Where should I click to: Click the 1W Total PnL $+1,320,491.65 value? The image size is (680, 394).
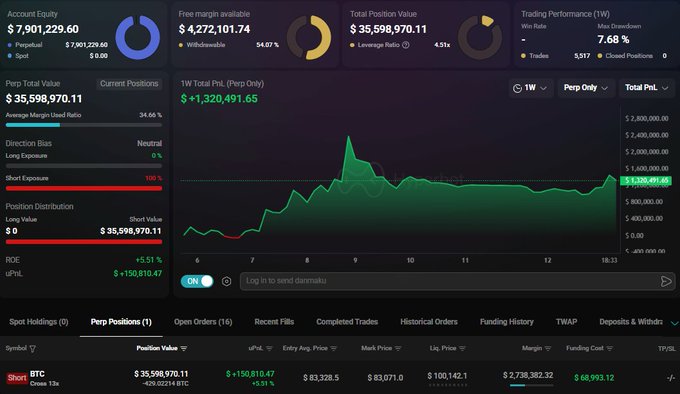pyautogui.click(x=219, y=99)
